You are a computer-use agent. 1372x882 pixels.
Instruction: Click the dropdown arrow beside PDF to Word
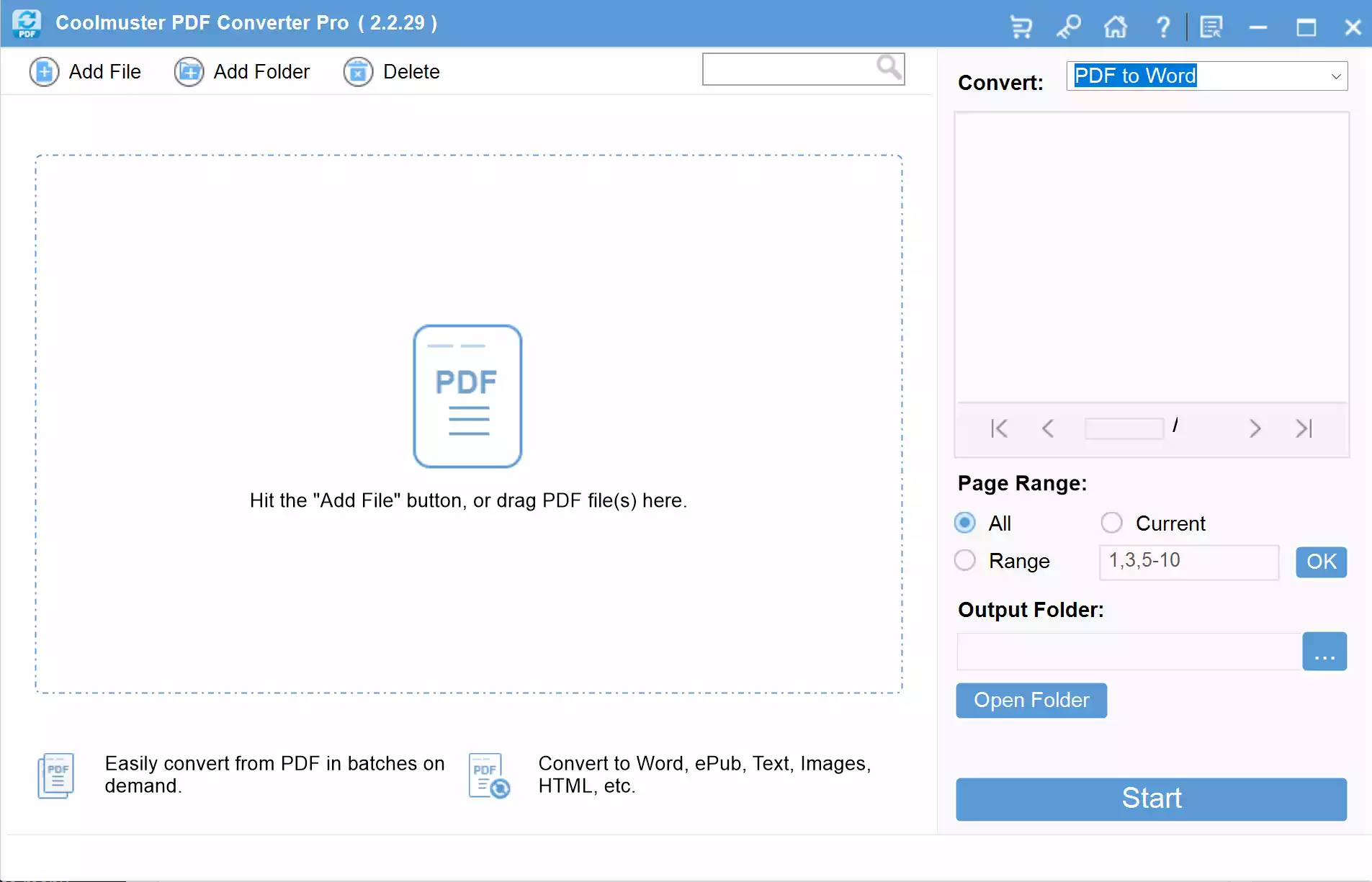(x=1336, y=76)
